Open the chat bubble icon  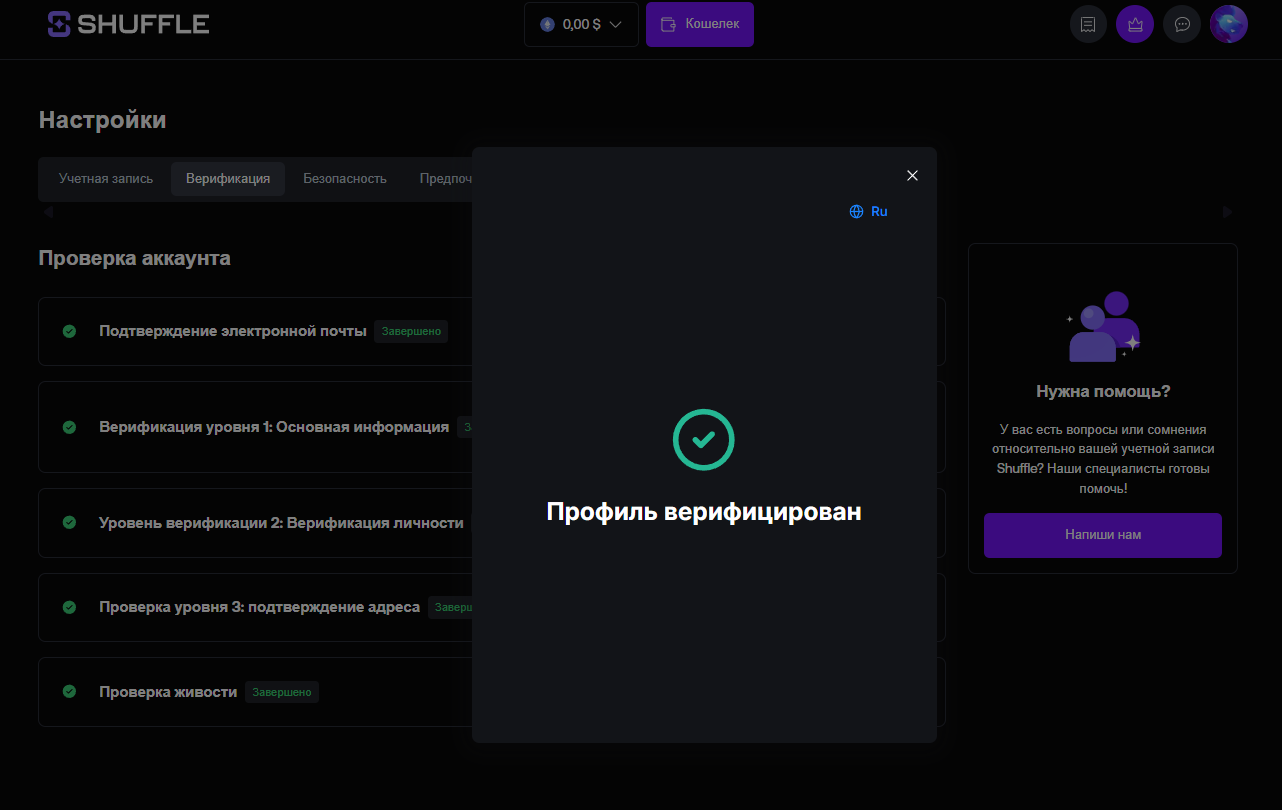(x=1182, y=24)
